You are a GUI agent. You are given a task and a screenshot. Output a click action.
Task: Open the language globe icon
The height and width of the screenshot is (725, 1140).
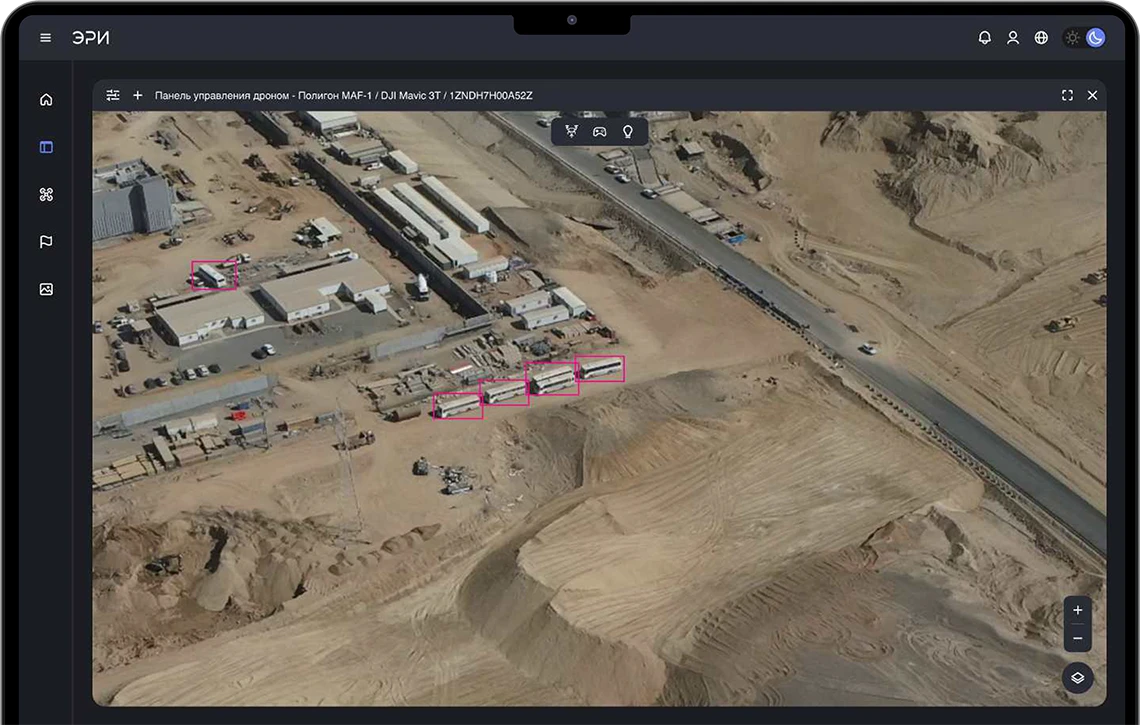1041,38
